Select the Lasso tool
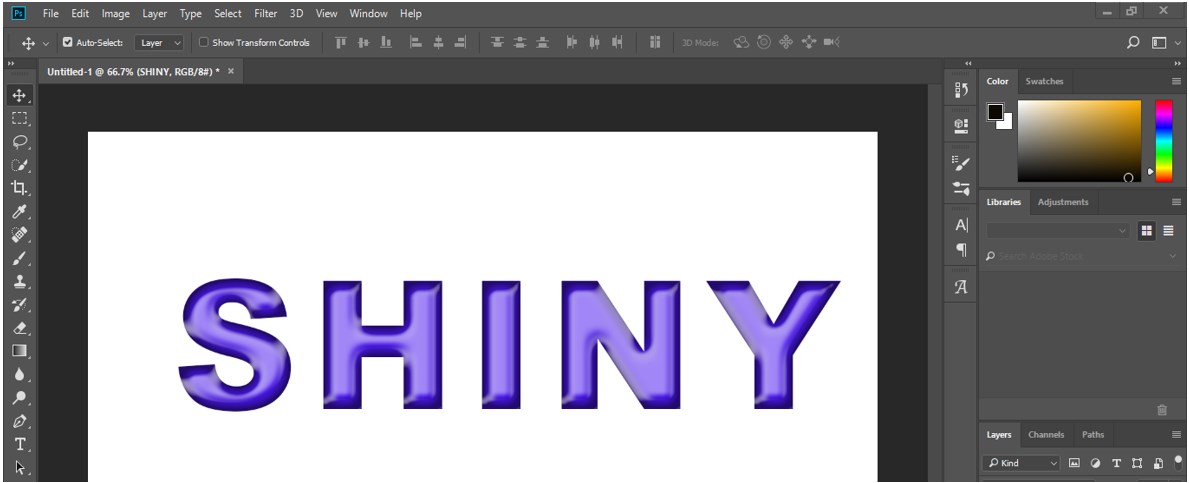 [x=19, y=142]
